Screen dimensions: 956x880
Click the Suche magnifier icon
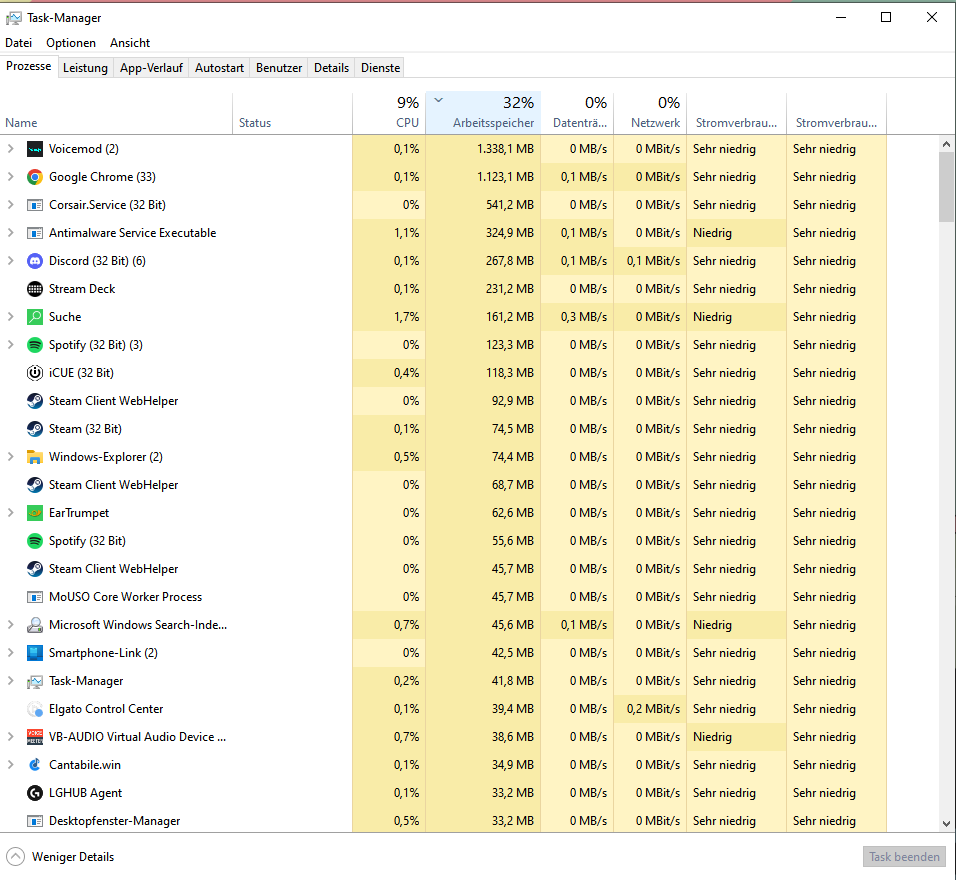click(x=35, y=317)
